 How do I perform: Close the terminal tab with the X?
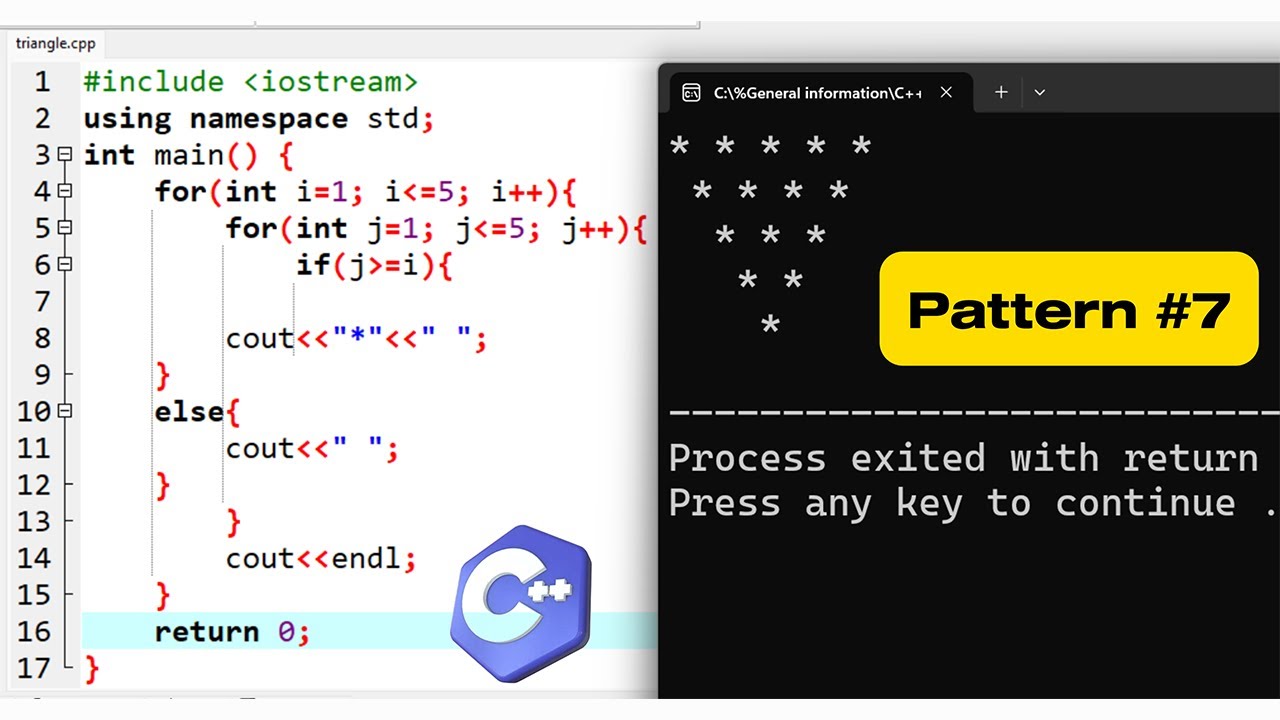pos(946,92)
